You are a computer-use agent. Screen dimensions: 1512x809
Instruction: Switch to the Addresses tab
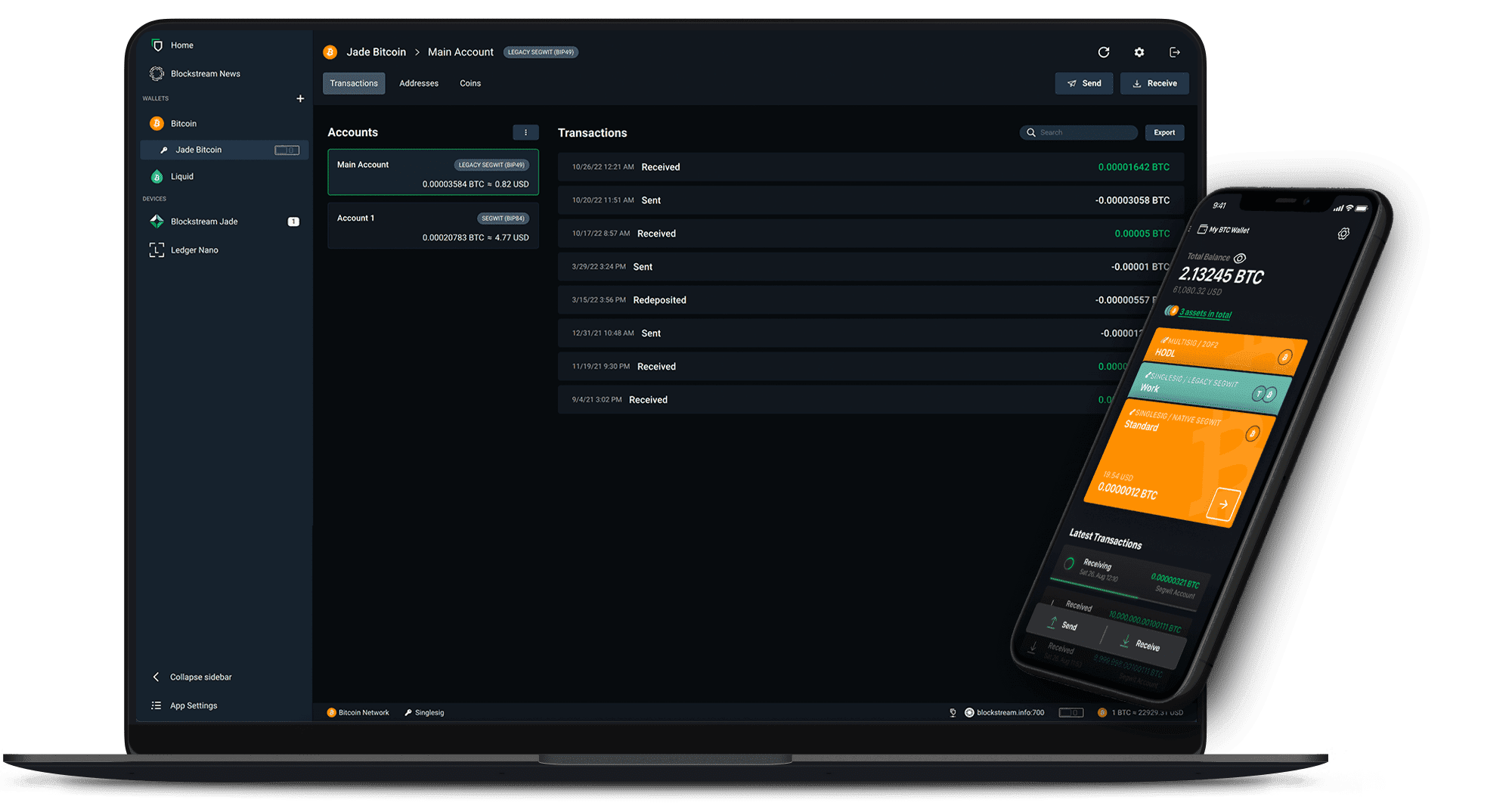[x=419, y=83]
